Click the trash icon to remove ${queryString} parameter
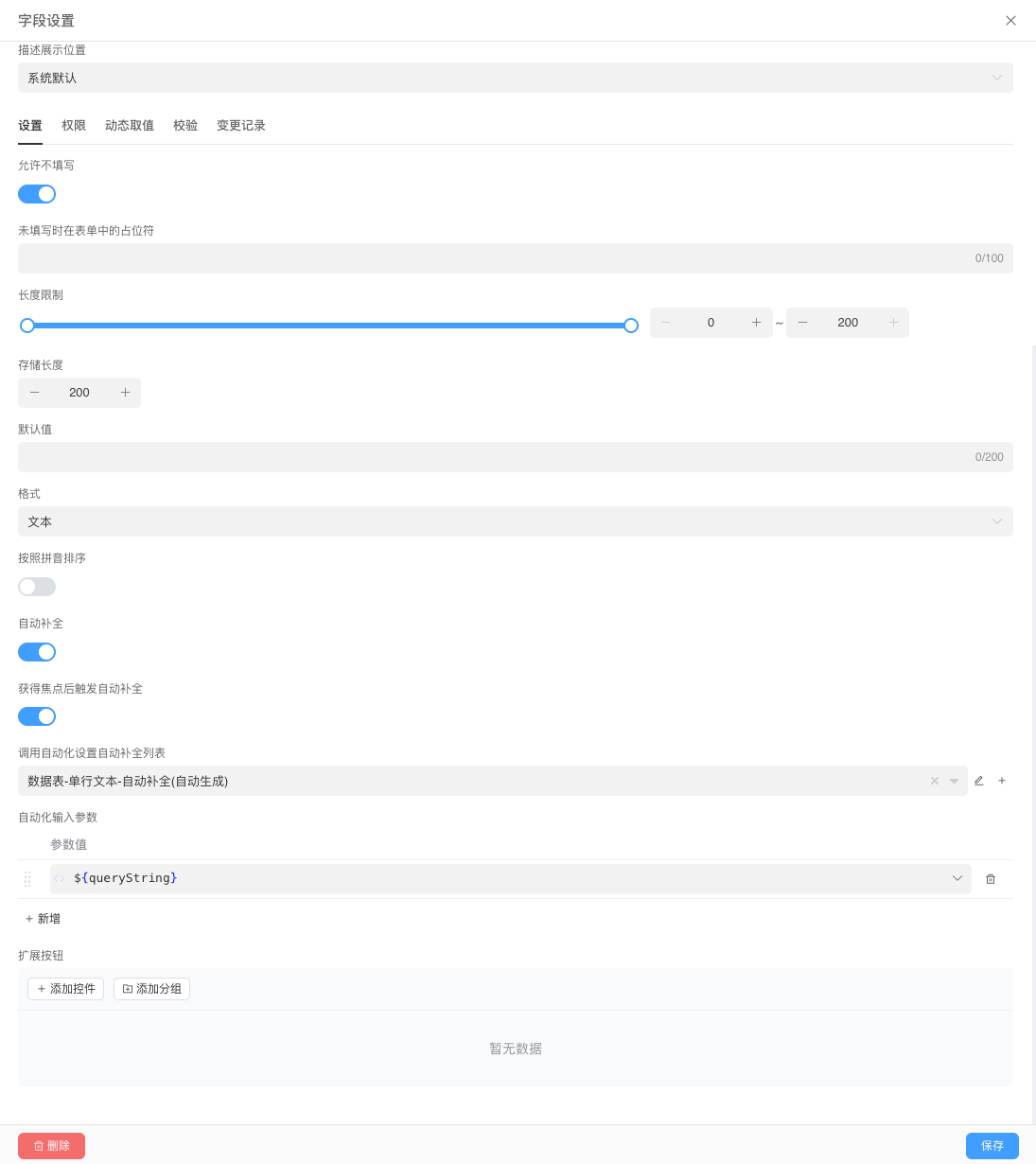1036x1164 pixels. click(x=991, y=878)
